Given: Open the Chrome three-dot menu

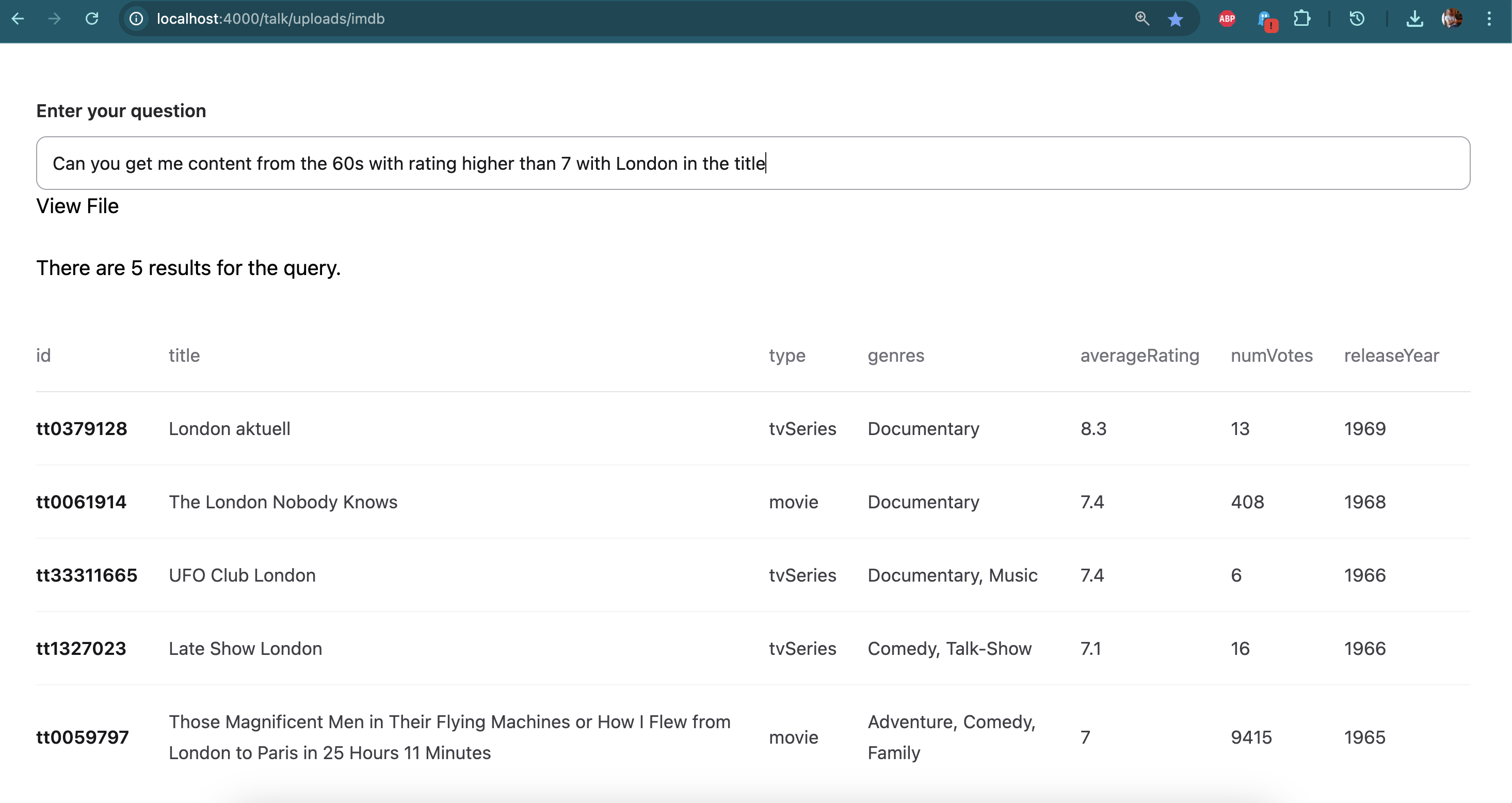Looking at the screenshot, I should pos(1489,19).
